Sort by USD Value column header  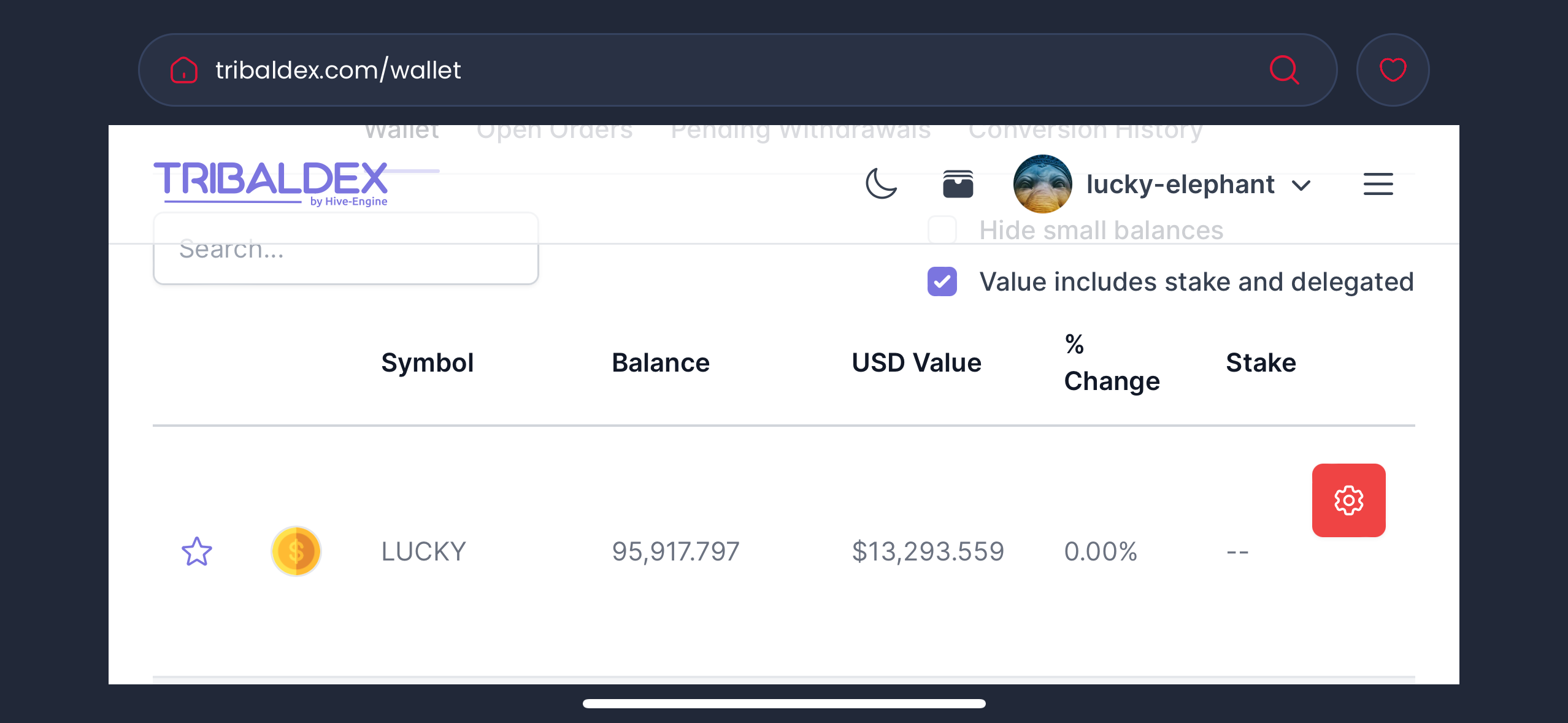(x=917, y=363)
